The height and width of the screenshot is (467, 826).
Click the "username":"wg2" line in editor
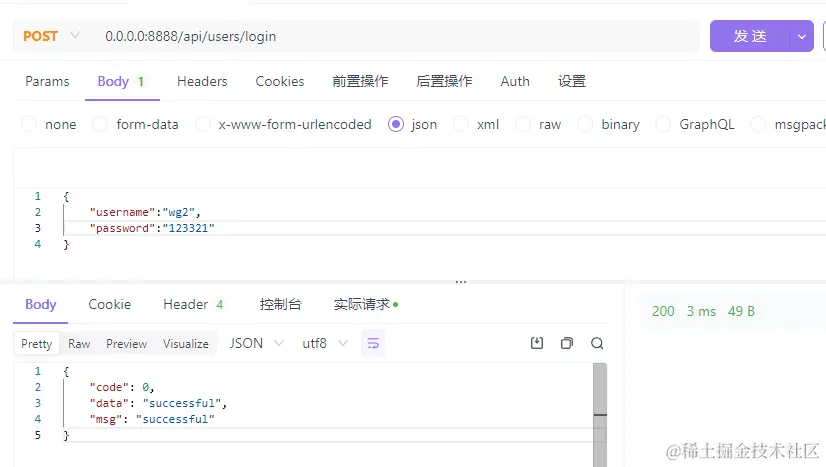coord(145,212)
